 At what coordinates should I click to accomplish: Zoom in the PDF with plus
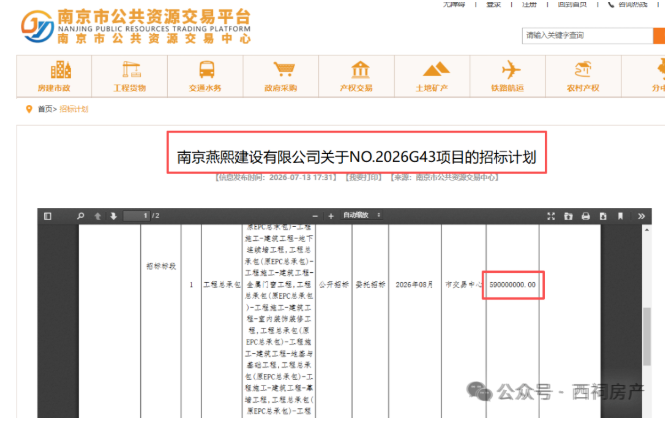pyautogui.click(x=331, y=216)
